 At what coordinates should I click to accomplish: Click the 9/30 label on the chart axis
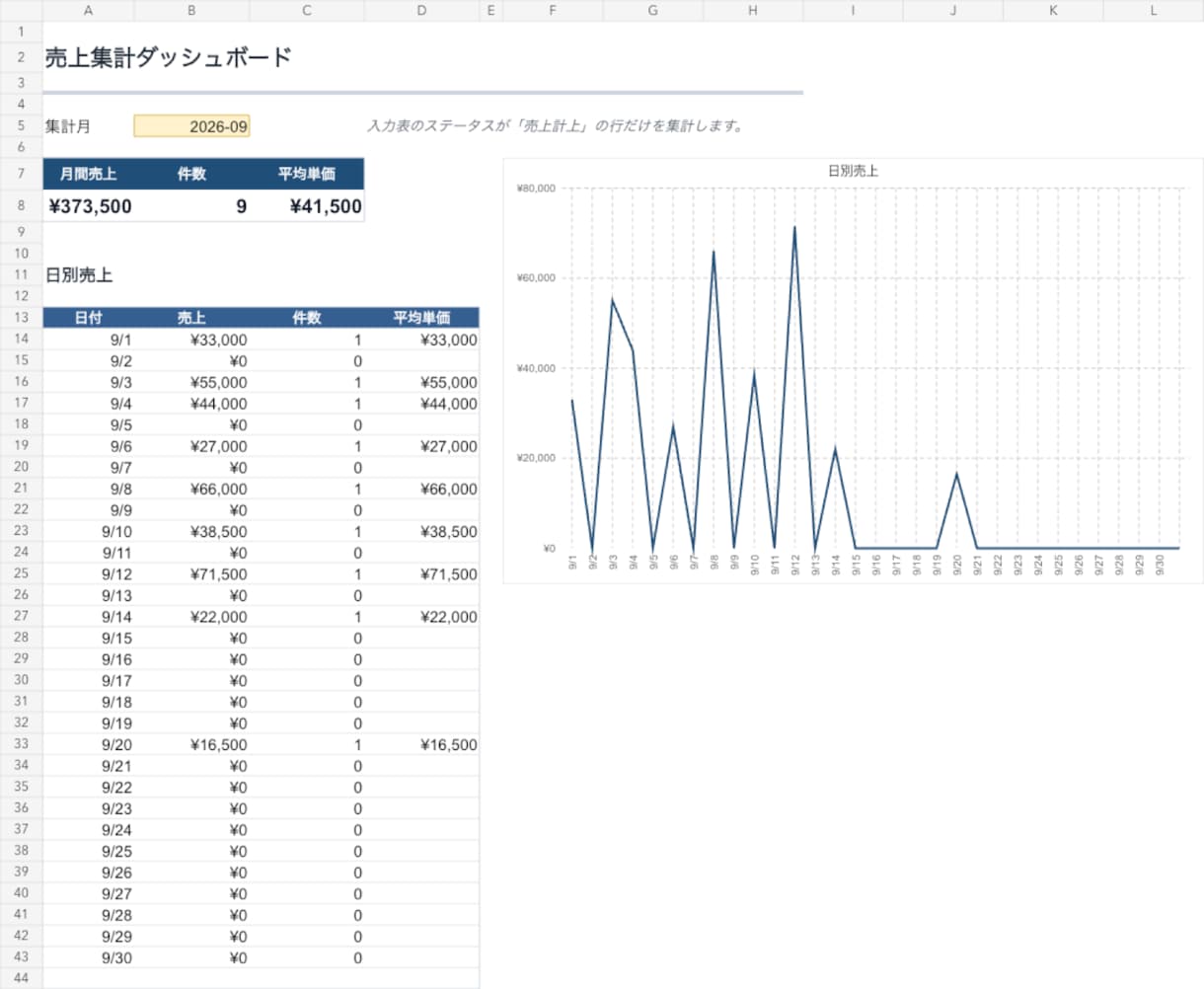(x=1160, y=565)
